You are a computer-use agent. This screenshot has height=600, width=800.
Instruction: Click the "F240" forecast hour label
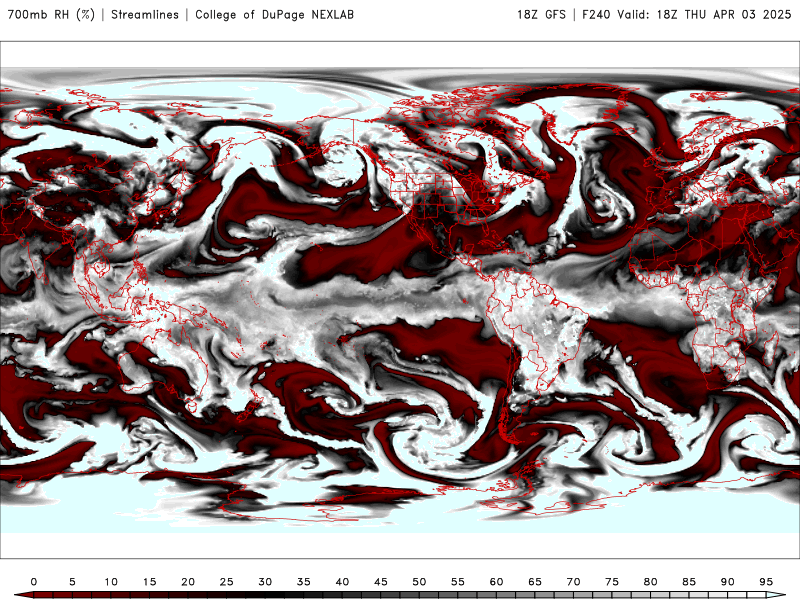pyautogui.click(x=596, y=14)
